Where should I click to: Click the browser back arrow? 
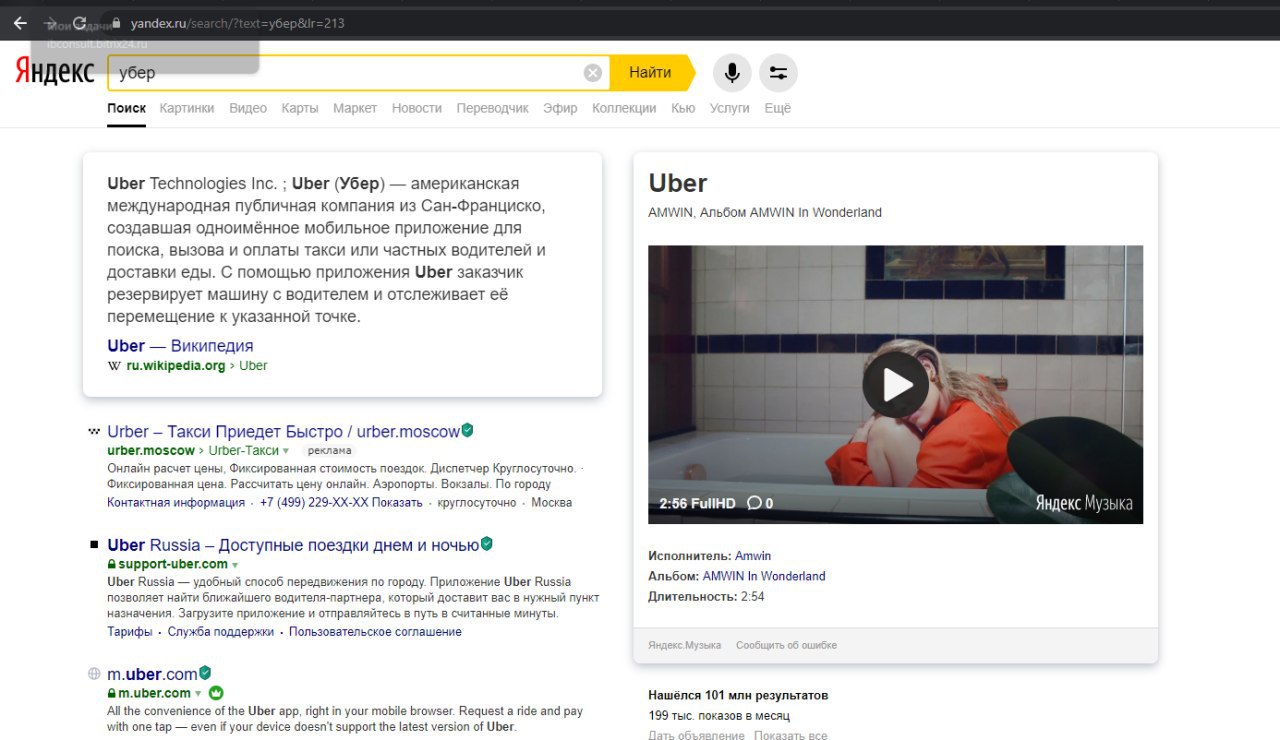[20, 23]
